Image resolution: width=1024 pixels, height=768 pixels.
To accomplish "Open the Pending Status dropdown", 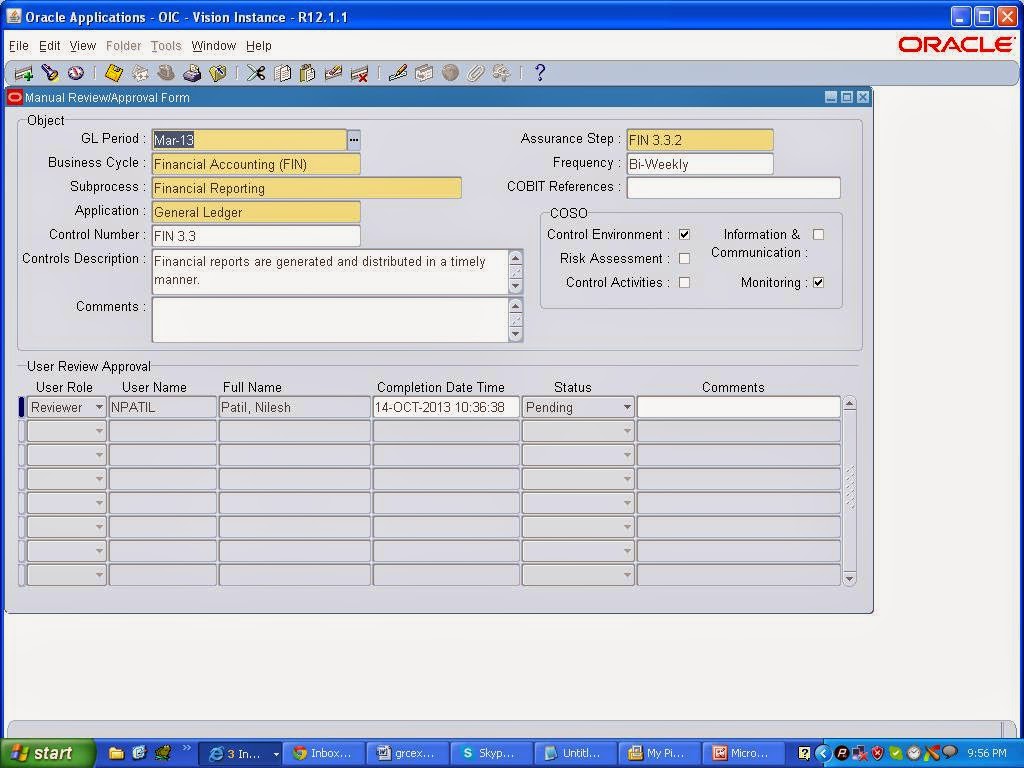I will point(627,408).
